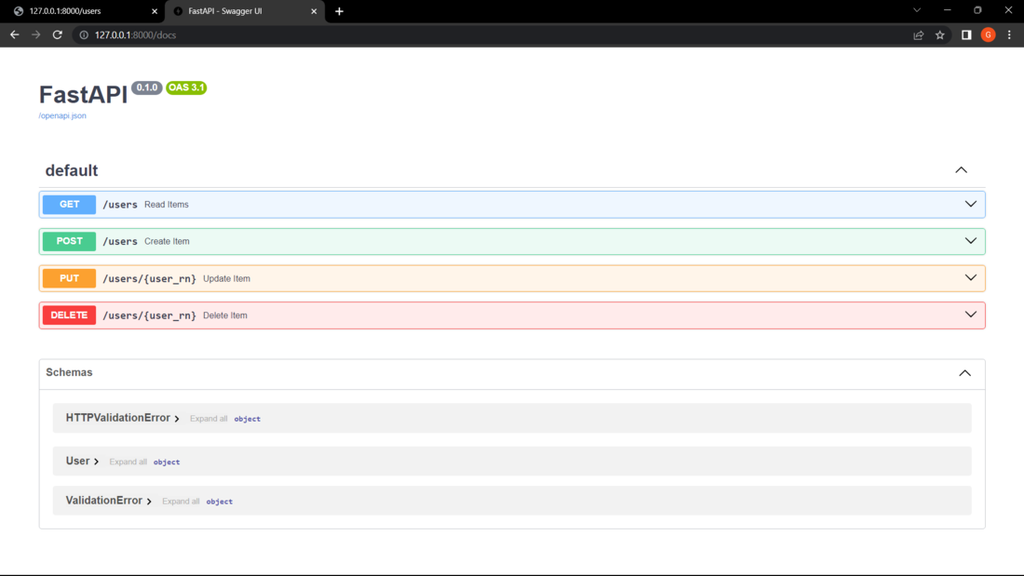Bookmark this page with star icon
The width and height of the screenshot is (1024, 576).
tap(940, 35)
